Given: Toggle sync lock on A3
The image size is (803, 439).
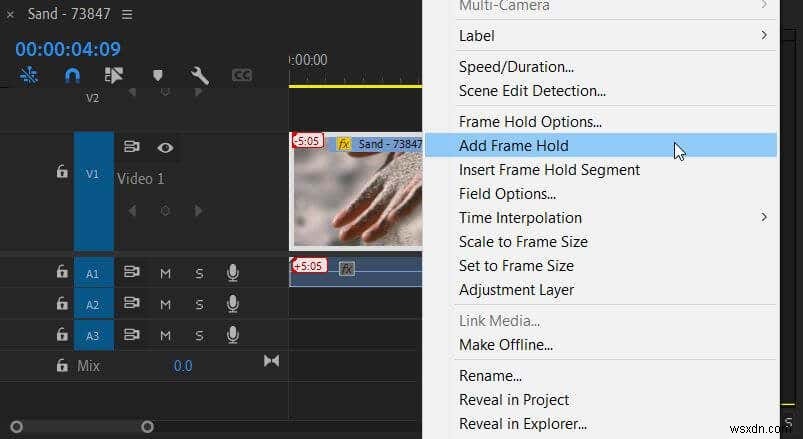Looking at the screenshot, I should (x=132, y=335).
